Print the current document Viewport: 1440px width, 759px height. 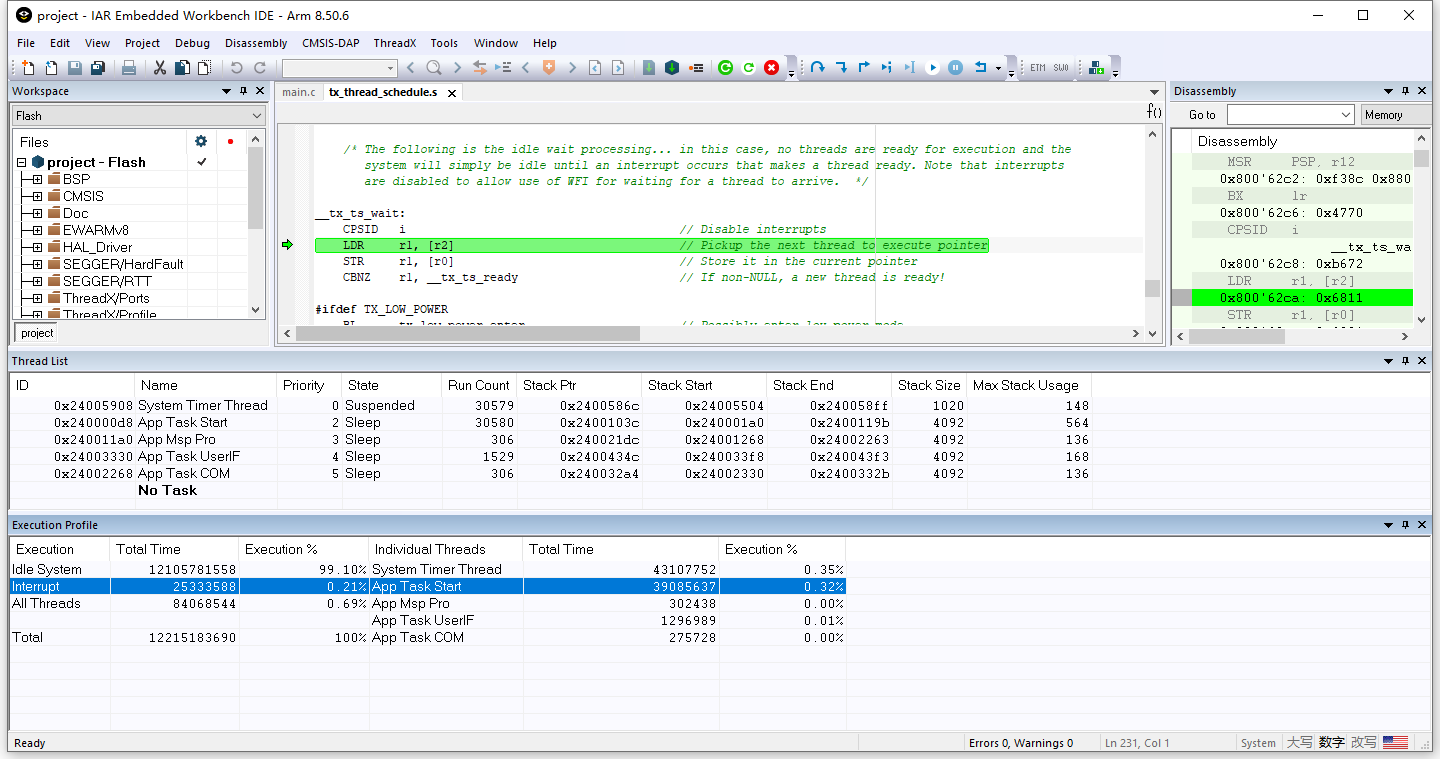[x=129, y=68]
